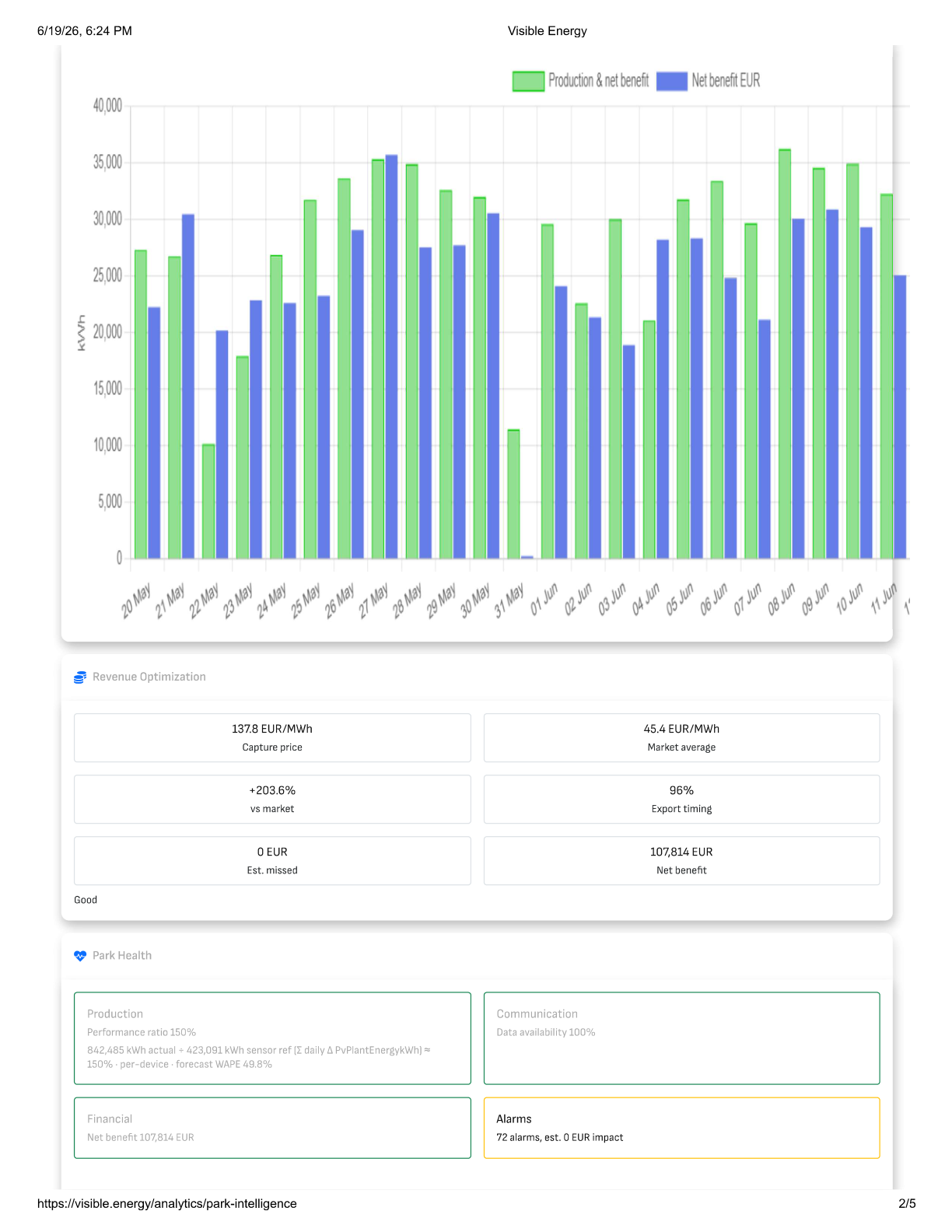The height and width of the screenshot is (1232, 952).
Task: Toggle the green Production & net benefit legend swatch
Action: tap(528, 81)
